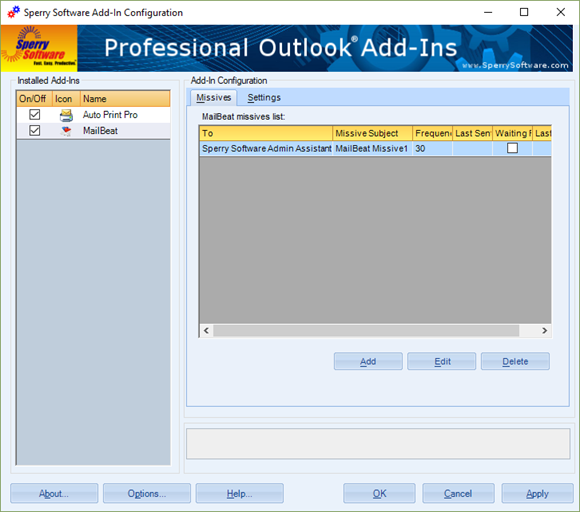Maximize the configuration window
The image size is (580, 512).
[524, 12]
